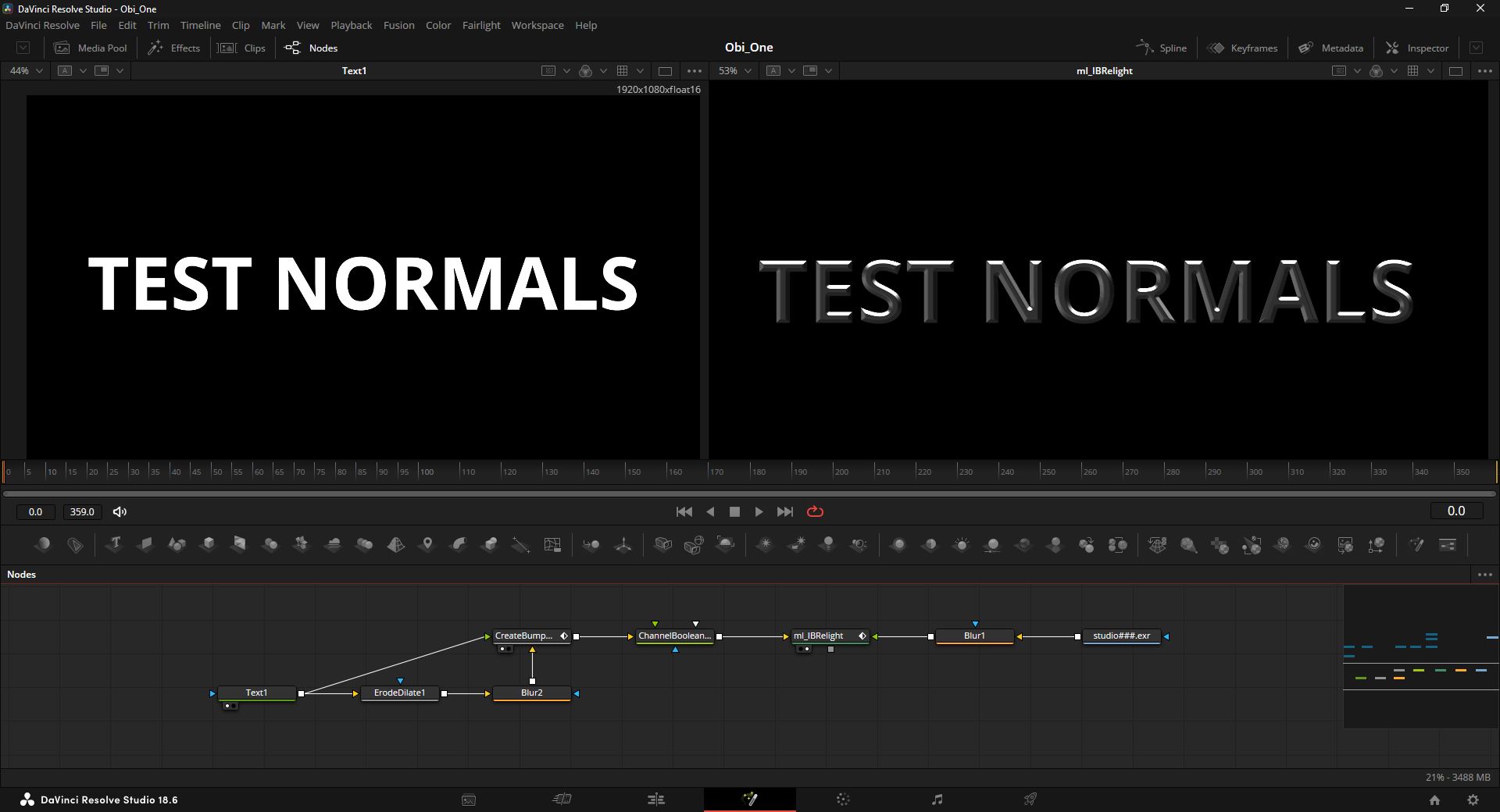Expand the top-left layout dropdown arrow
This screenshot has height=812, width=1500.
(x=23, y=48)
